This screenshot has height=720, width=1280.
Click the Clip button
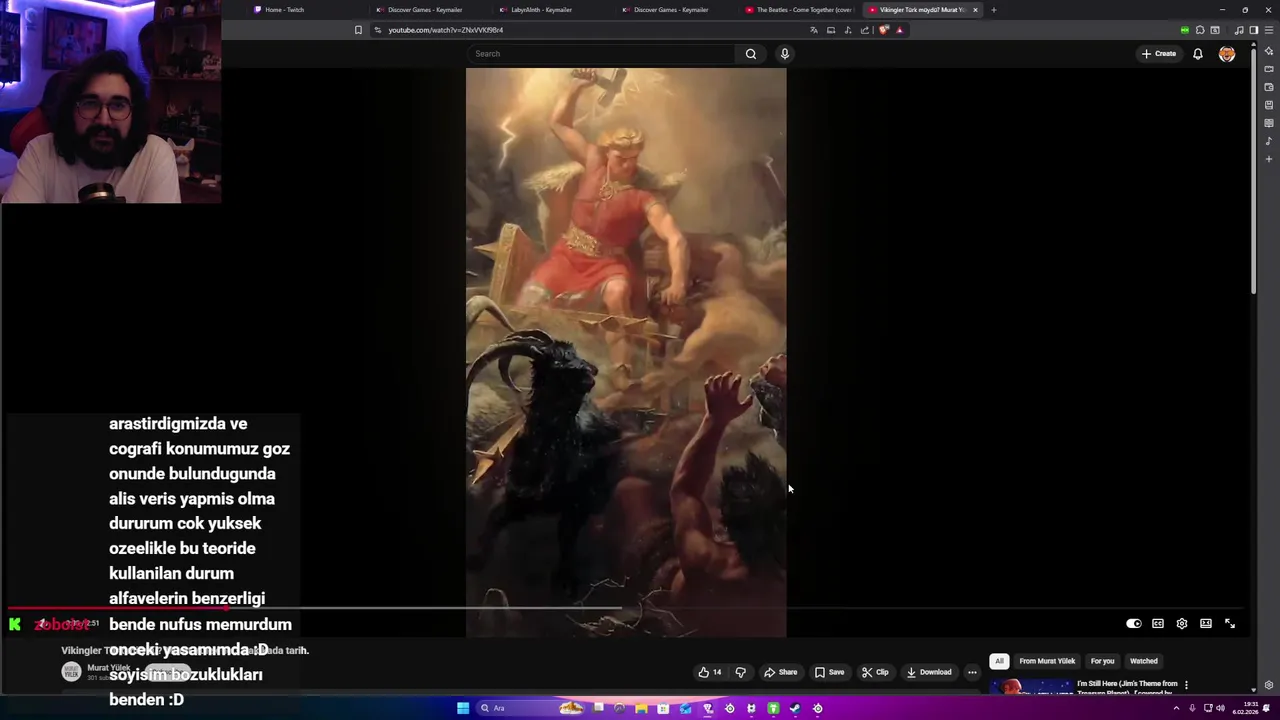pos(875,672)
